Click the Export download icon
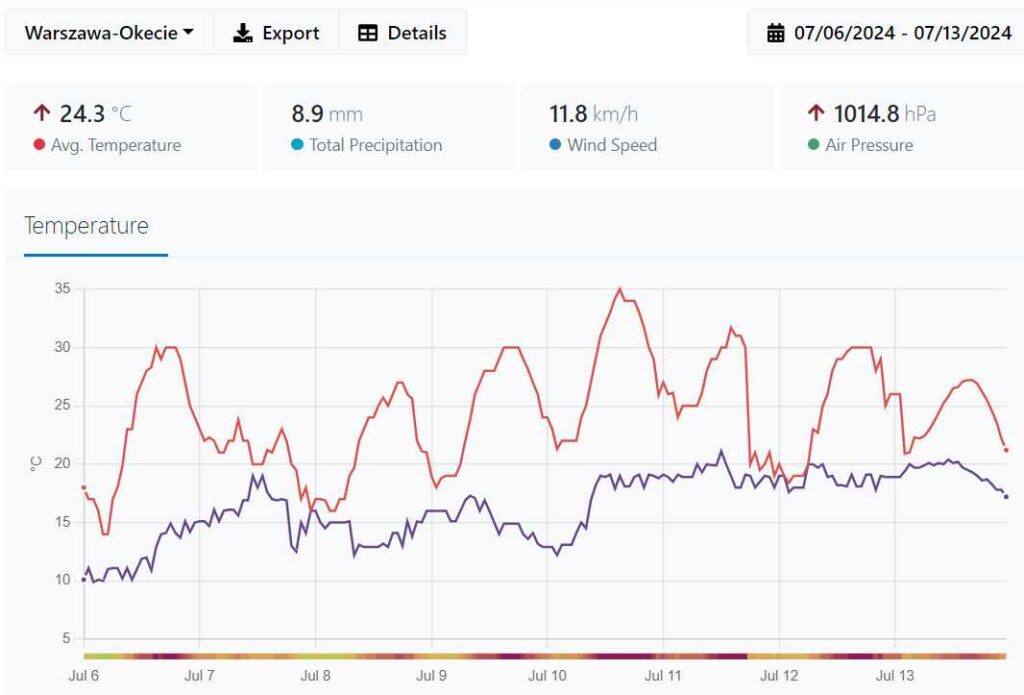Screen dimensions: 1024x695 tap(243, 33)
